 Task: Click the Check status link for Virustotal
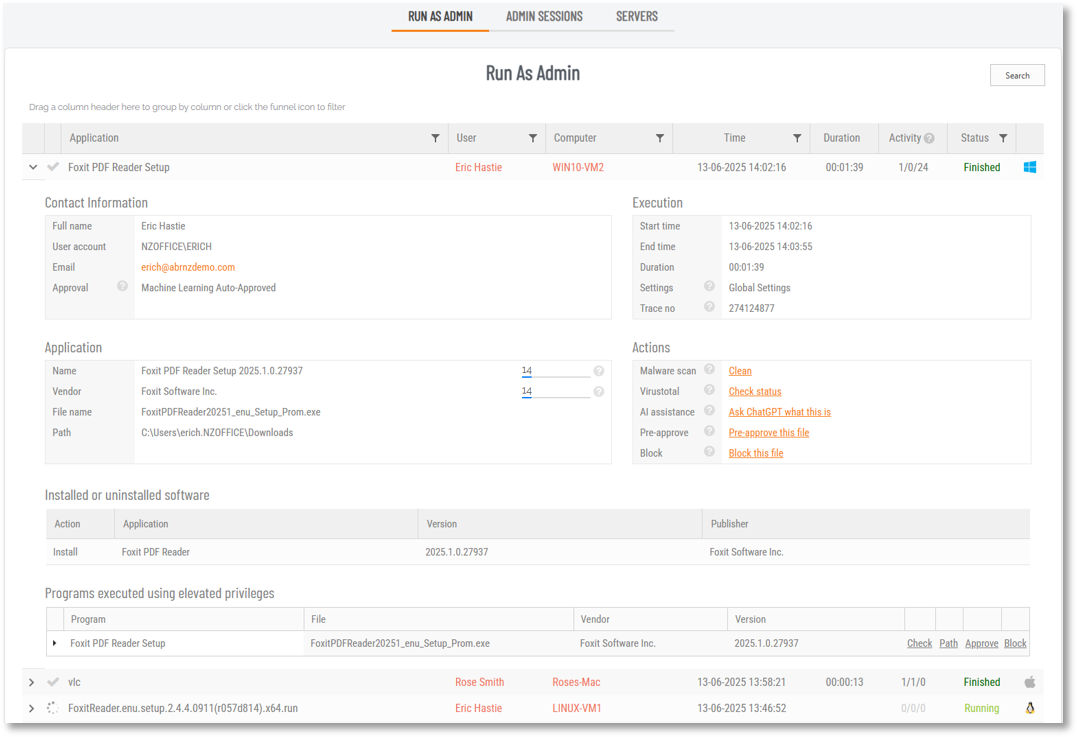[755, 392]
